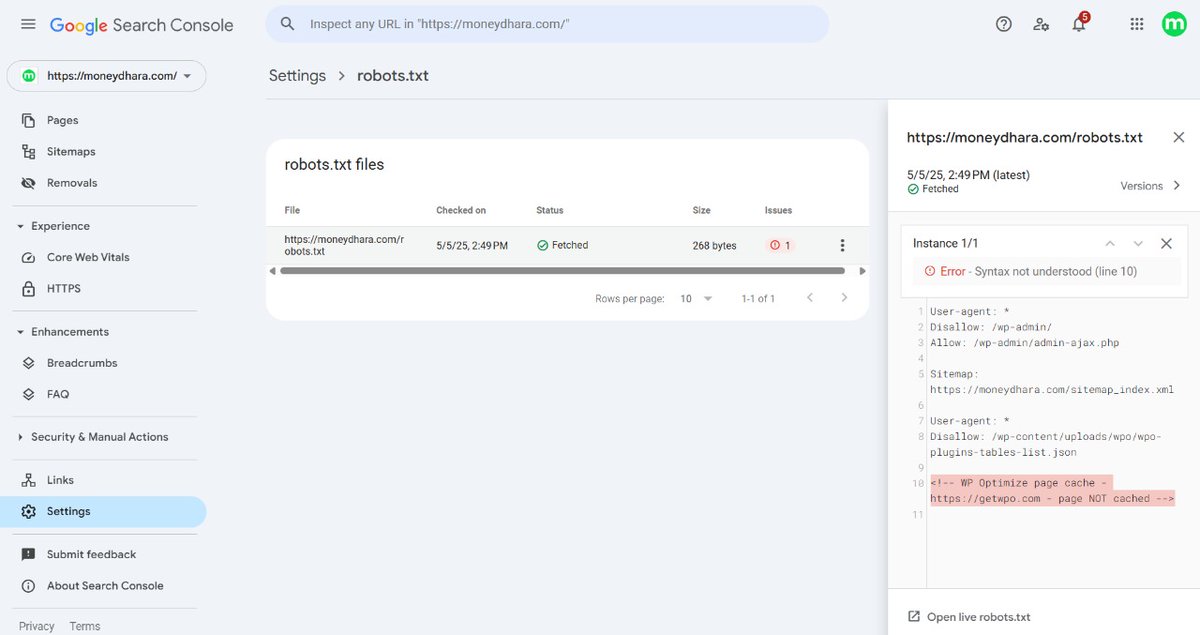This screenshot has height=635, width=1200.
Task: Go to next page of results
Action: point(845,298)
